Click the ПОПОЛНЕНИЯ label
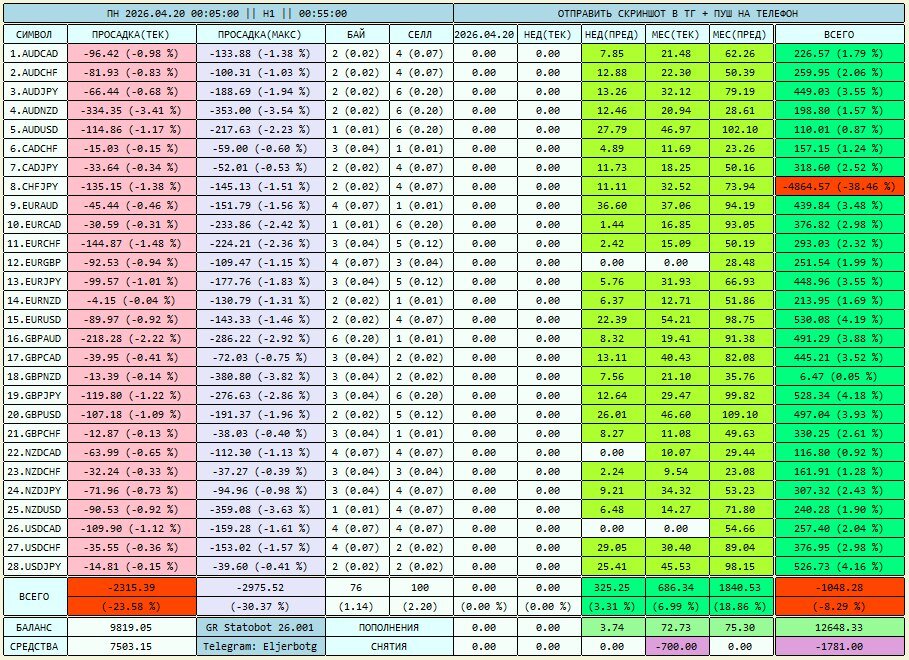The image size is (909, 660). tap(388, 627)
